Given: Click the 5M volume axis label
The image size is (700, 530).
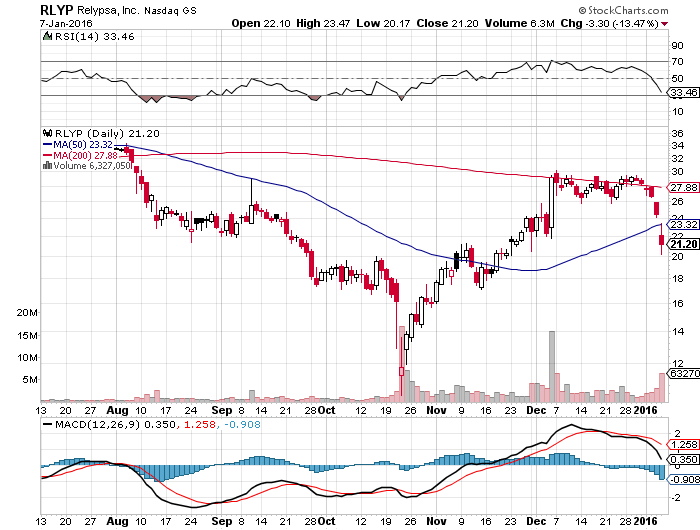Looking at the screenshot, I should point(30,380).
